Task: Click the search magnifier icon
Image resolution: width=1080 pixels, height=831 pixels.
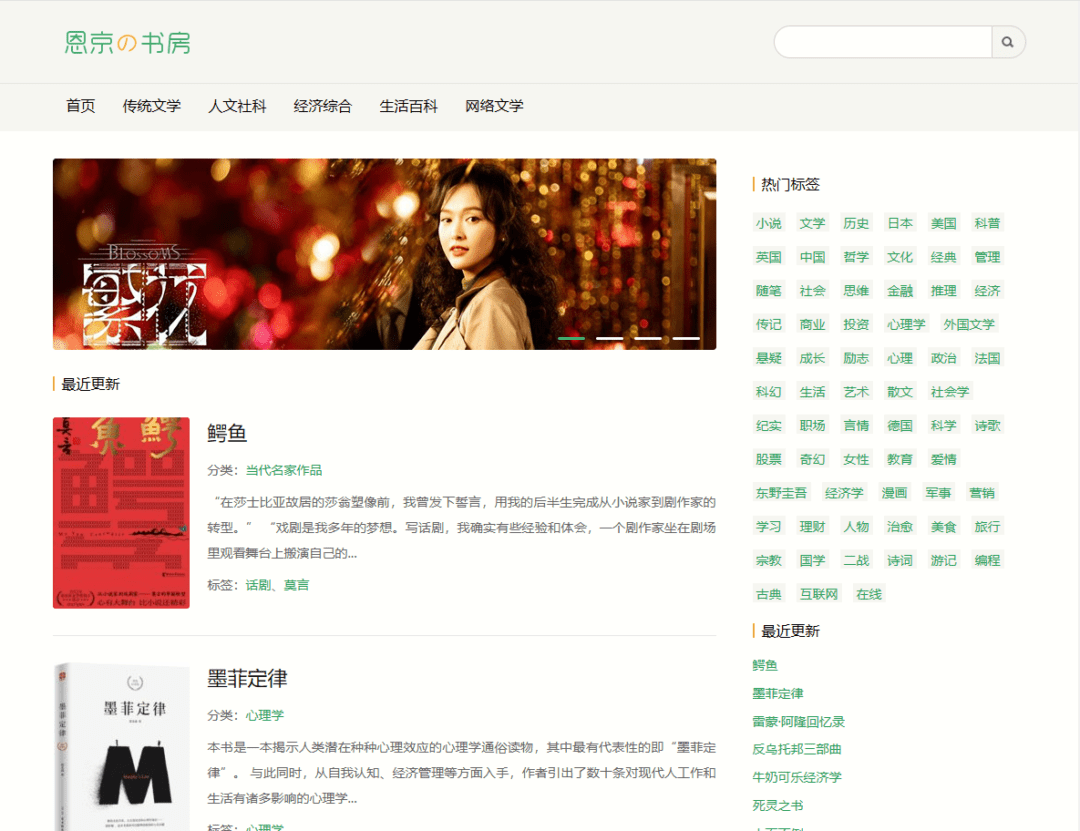Action: point(1007,42)
